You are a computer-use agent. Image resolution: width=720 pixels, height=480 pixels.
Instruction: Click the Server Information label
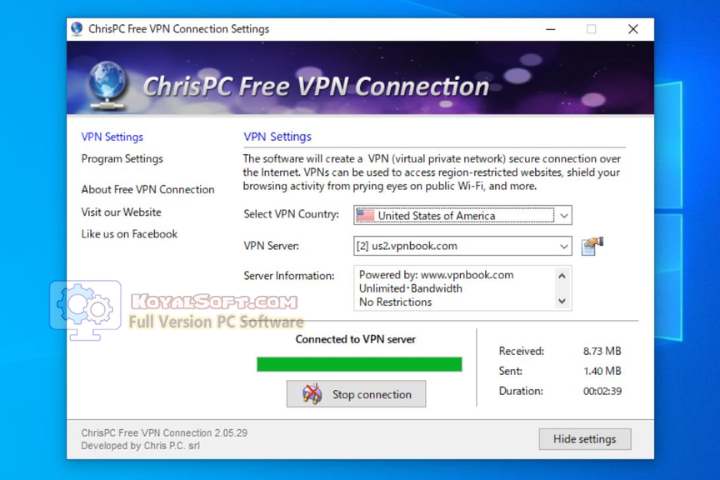coord(289,276)
